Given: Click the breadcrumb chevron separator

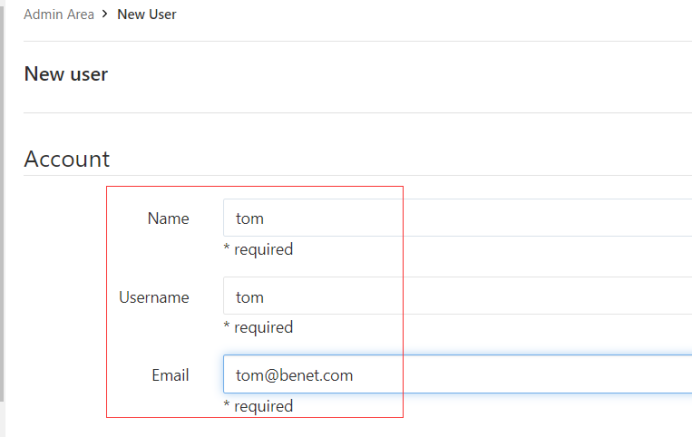Looking at the screenshot, I should pos(105,15).
